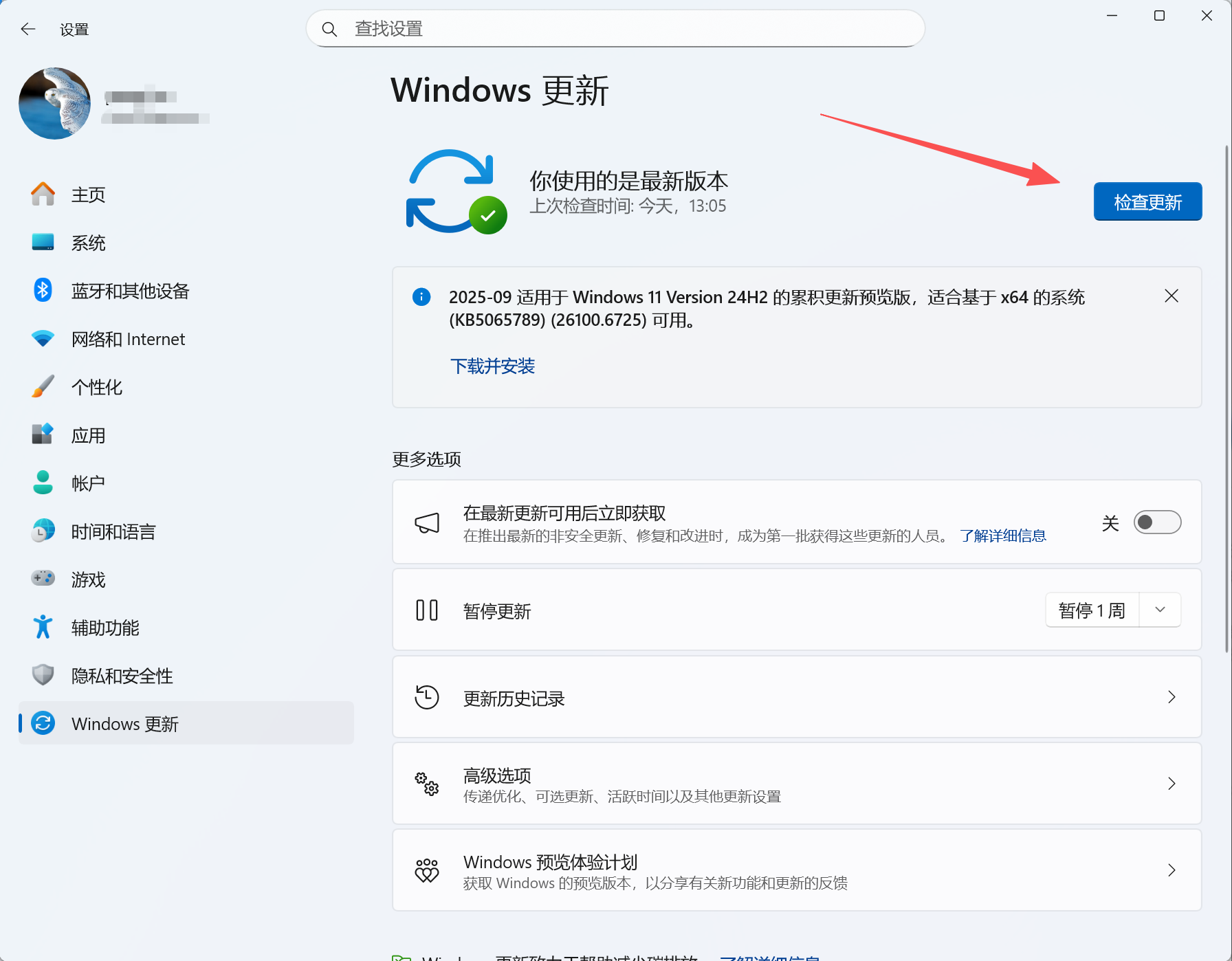The image size is (1232, 961).
Task: Click the 下载并安装 link
Action: (x=492, y=366)
